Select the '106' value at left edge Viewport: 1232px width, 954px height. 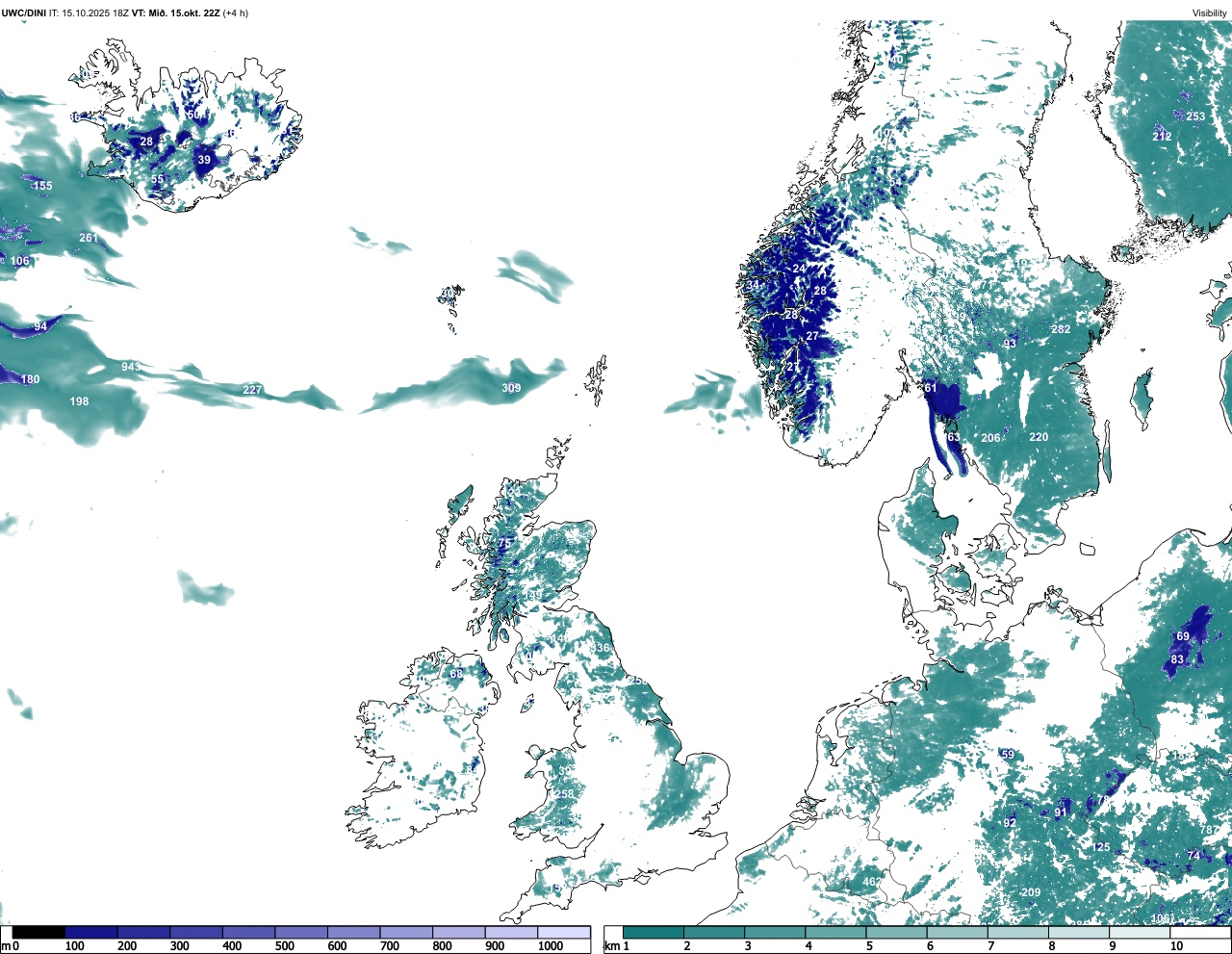pyautogui.click(x=20, y=261)
